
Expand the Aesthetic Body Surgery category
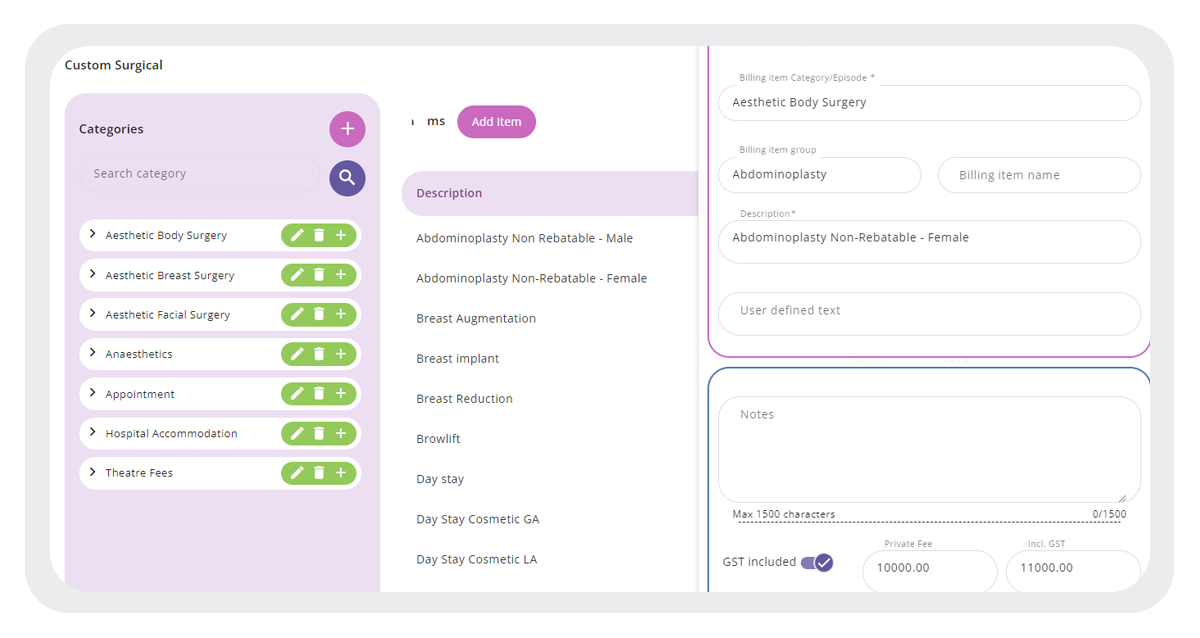[91, 235]
